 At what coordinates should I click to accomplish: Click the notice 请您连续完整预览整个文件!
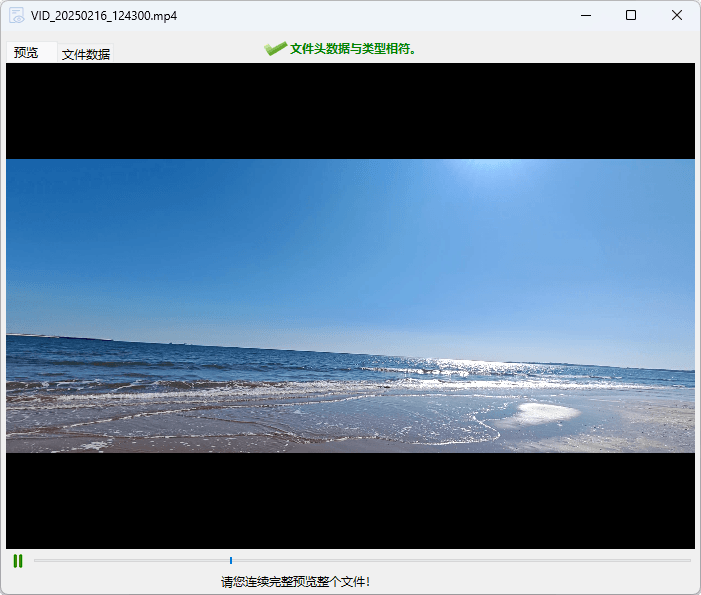(296, 582)
